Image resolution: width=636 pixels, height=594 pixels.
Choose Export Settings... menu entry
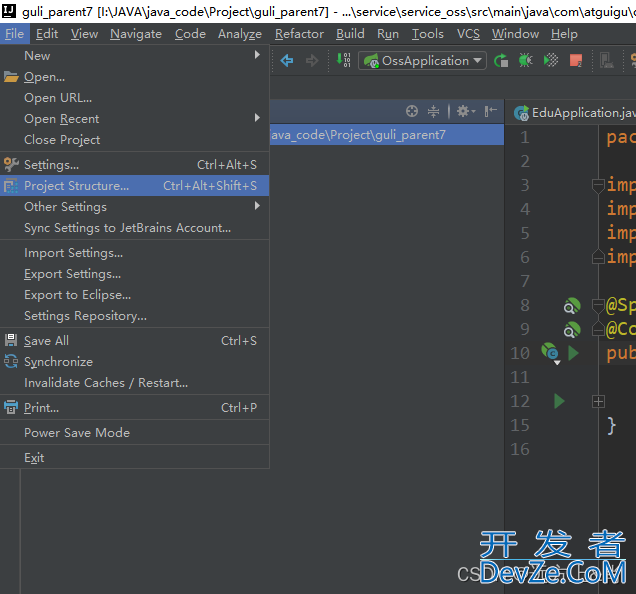135,274
